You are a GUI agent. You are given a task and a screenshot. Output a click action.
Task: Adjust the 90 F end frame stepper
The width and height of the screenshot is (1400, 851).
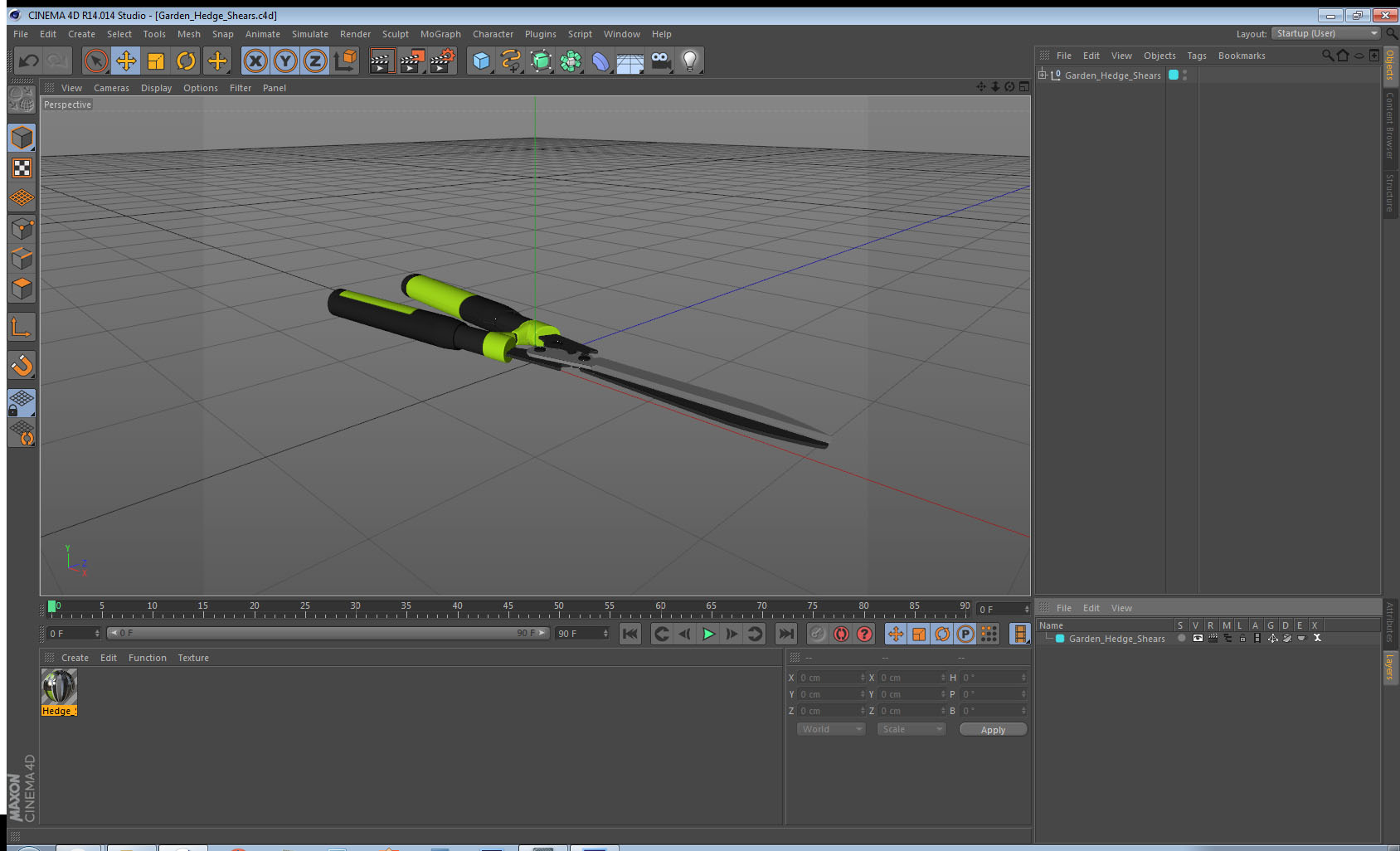click(x=605, y=634)
